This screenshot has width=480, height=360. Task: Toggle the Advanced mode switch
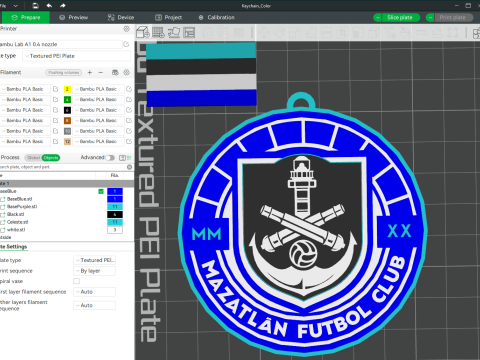click(x=110, y=158)
